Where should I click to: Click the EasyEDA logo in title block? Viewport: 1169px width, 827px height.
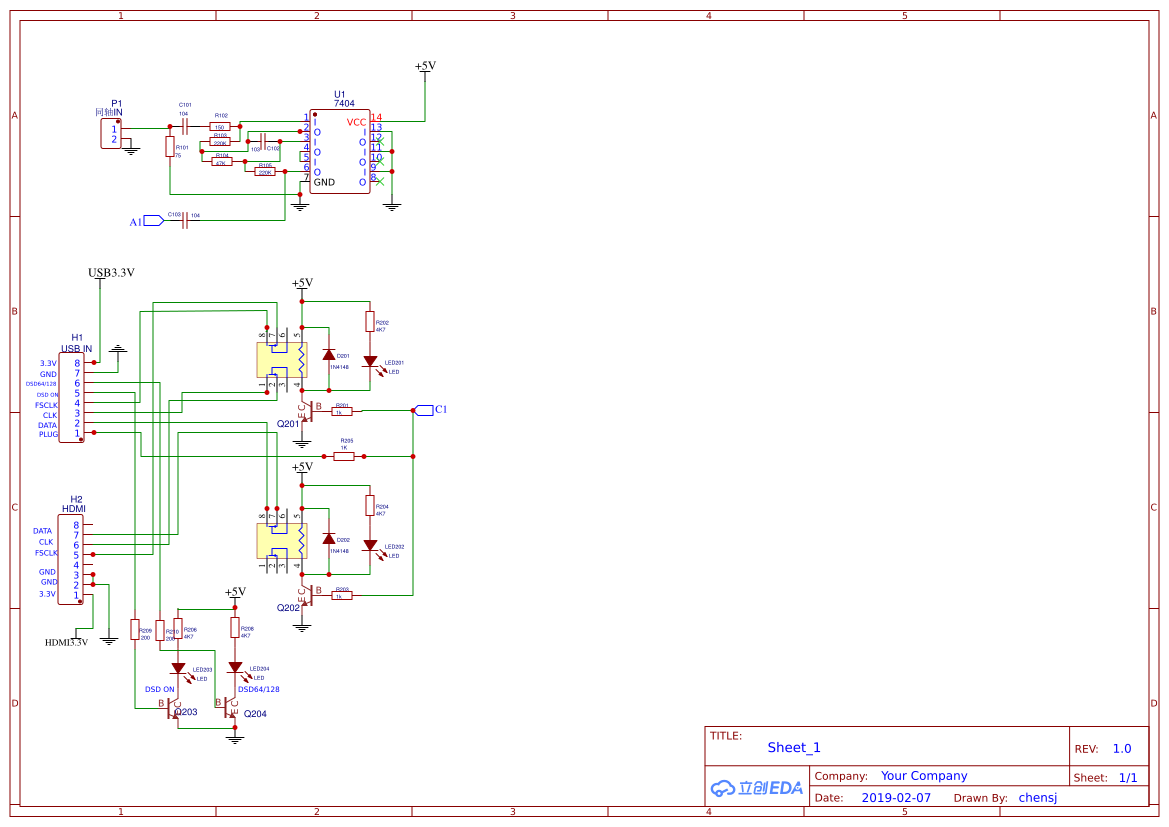coord(756,788)
